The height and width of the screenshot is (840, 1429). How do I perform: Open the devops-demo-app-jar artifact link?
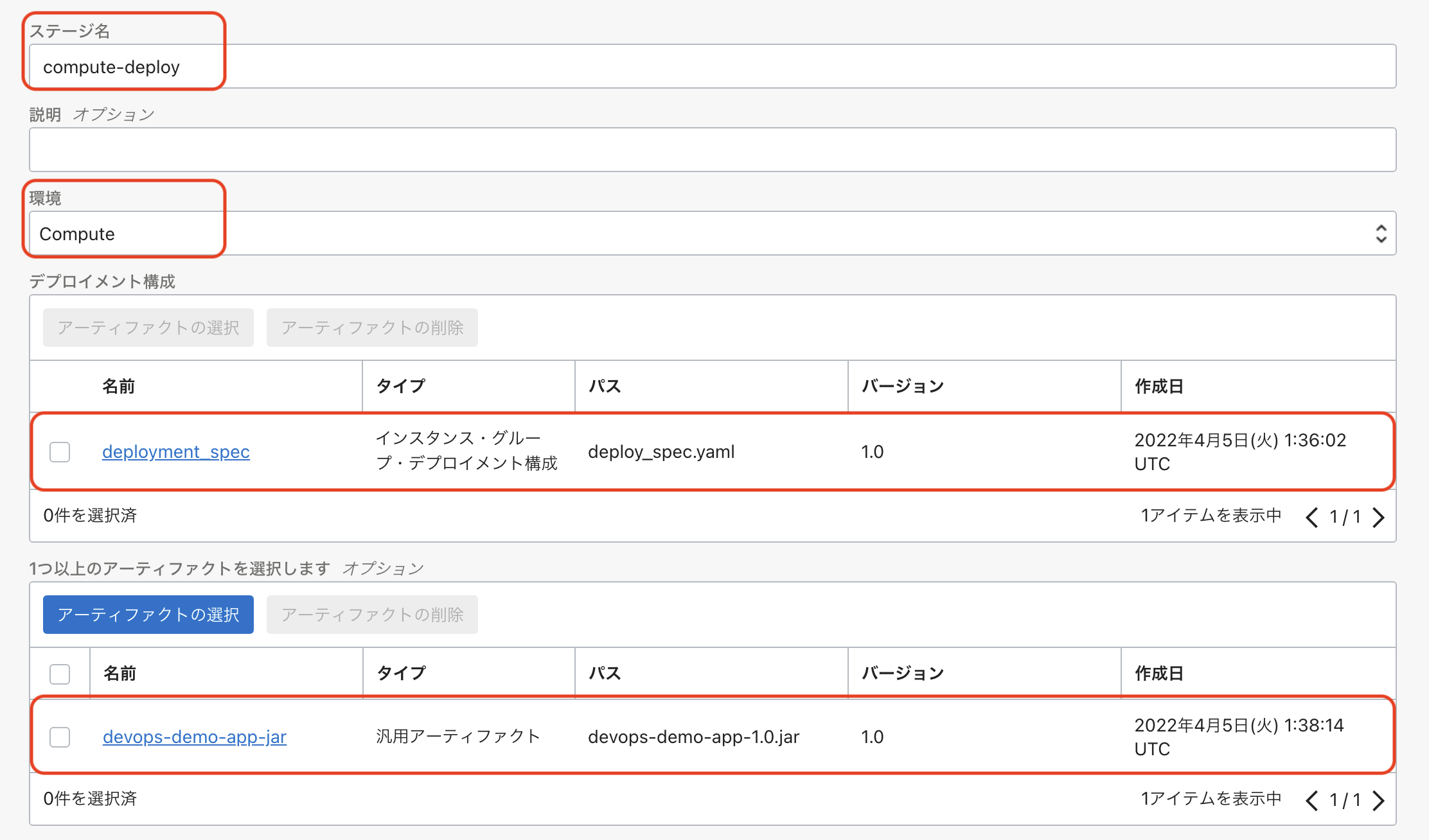194,737
